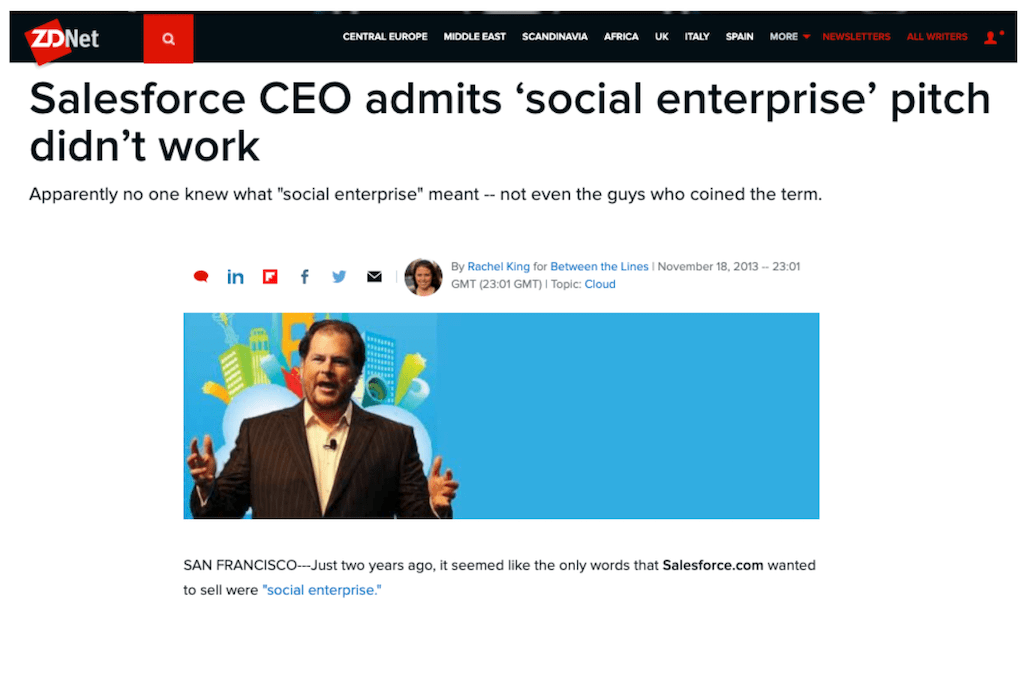Open the Cloud topic link
1024x676 pixels.
(600, 284)
